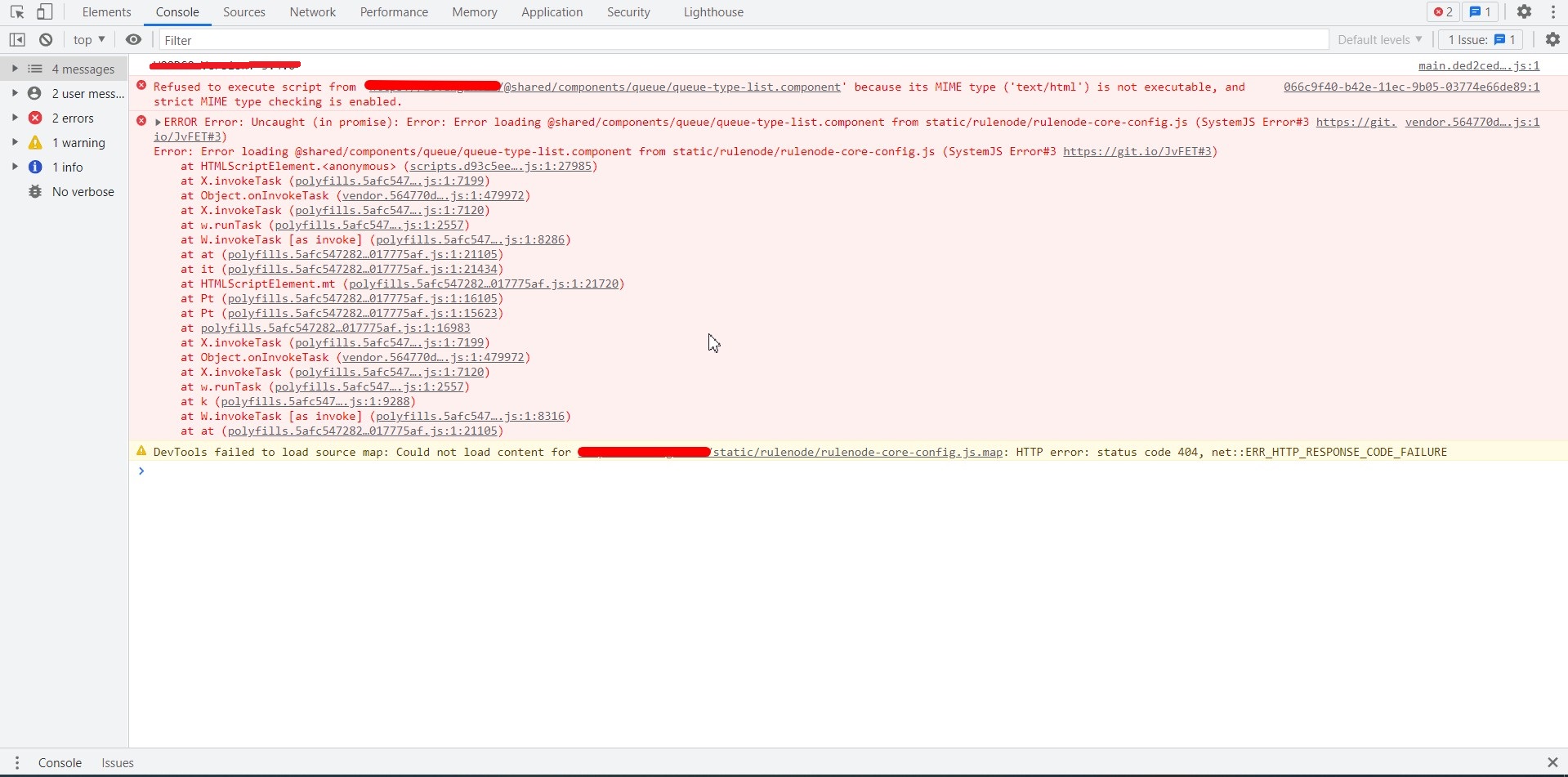Open the drawer's more tools menu

pos(17,762)
